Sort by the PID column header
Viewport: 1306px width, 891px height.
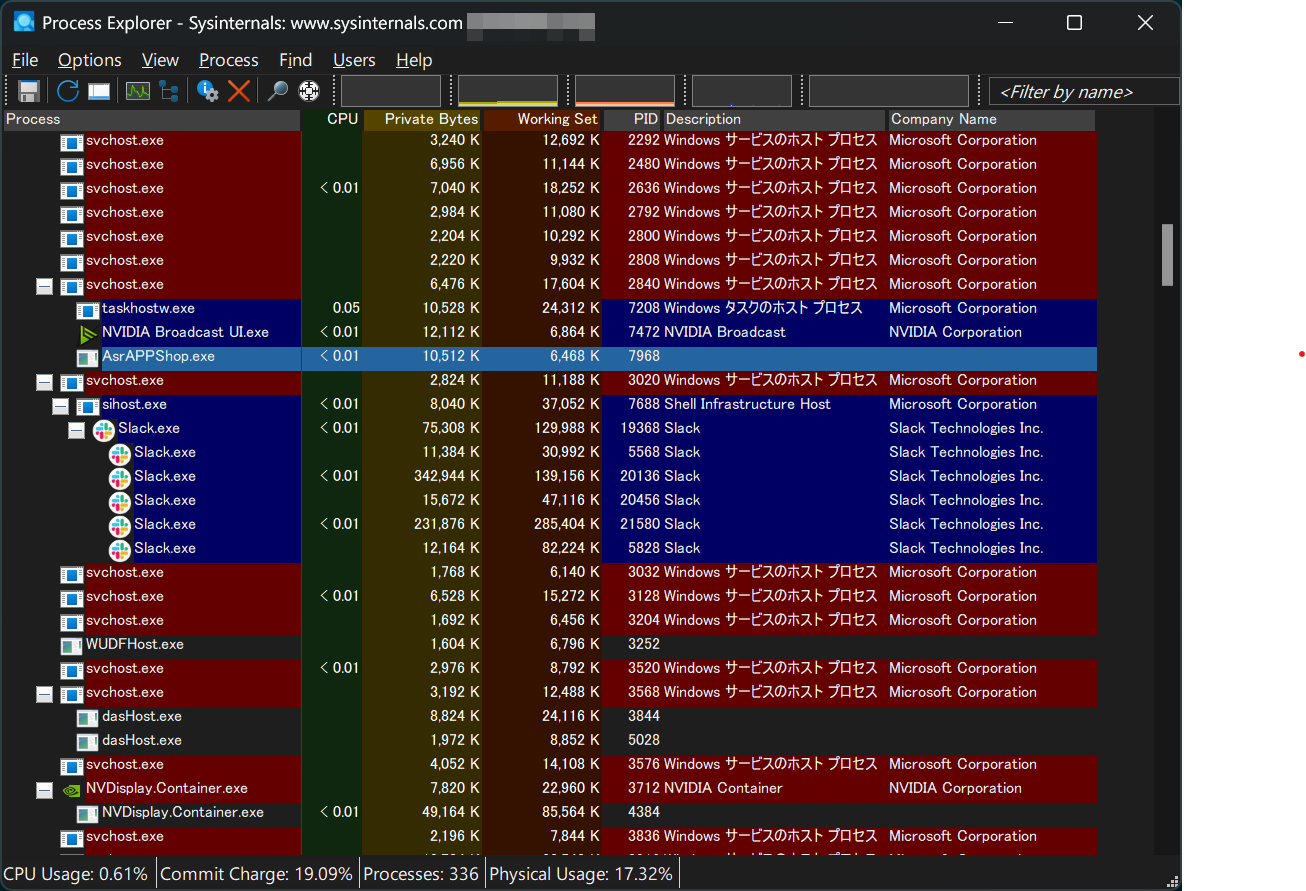pyautogui.click(x=632, y=119)
